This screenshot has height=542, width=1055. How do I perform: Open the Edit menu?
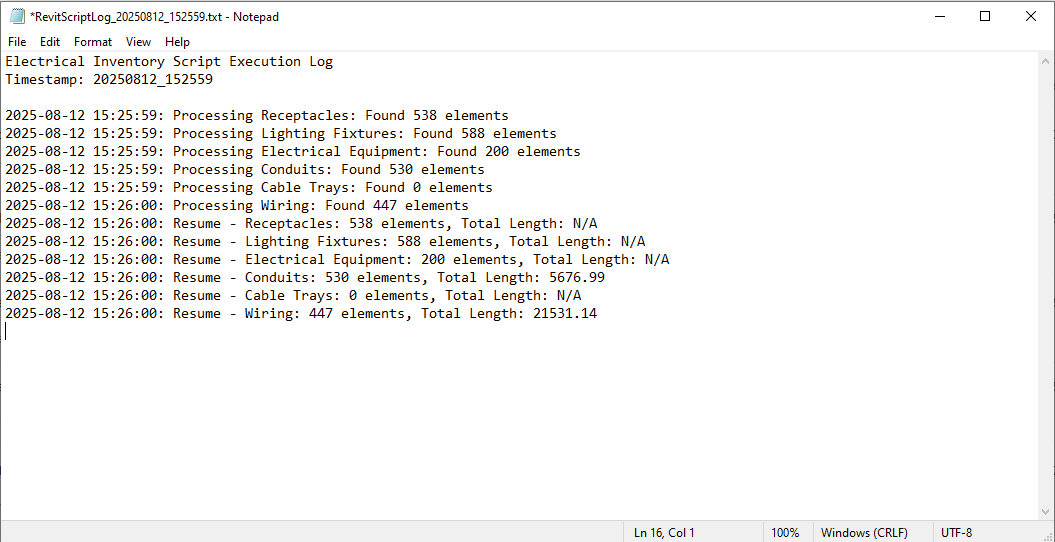[50, 42]
